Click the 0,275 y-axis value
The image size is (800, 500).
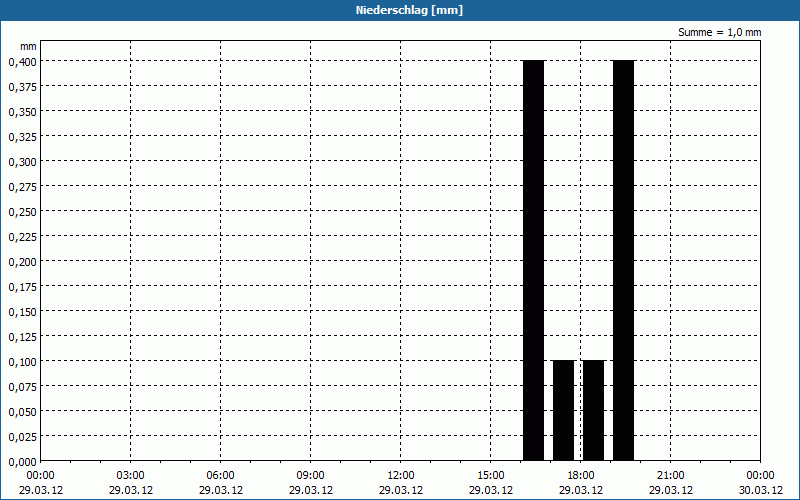pos(22,187)
